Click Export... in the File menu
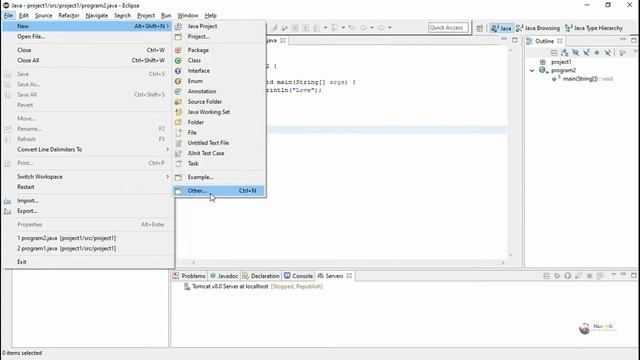This screenshot has width=640, height=360. click(x=88, y=211)
